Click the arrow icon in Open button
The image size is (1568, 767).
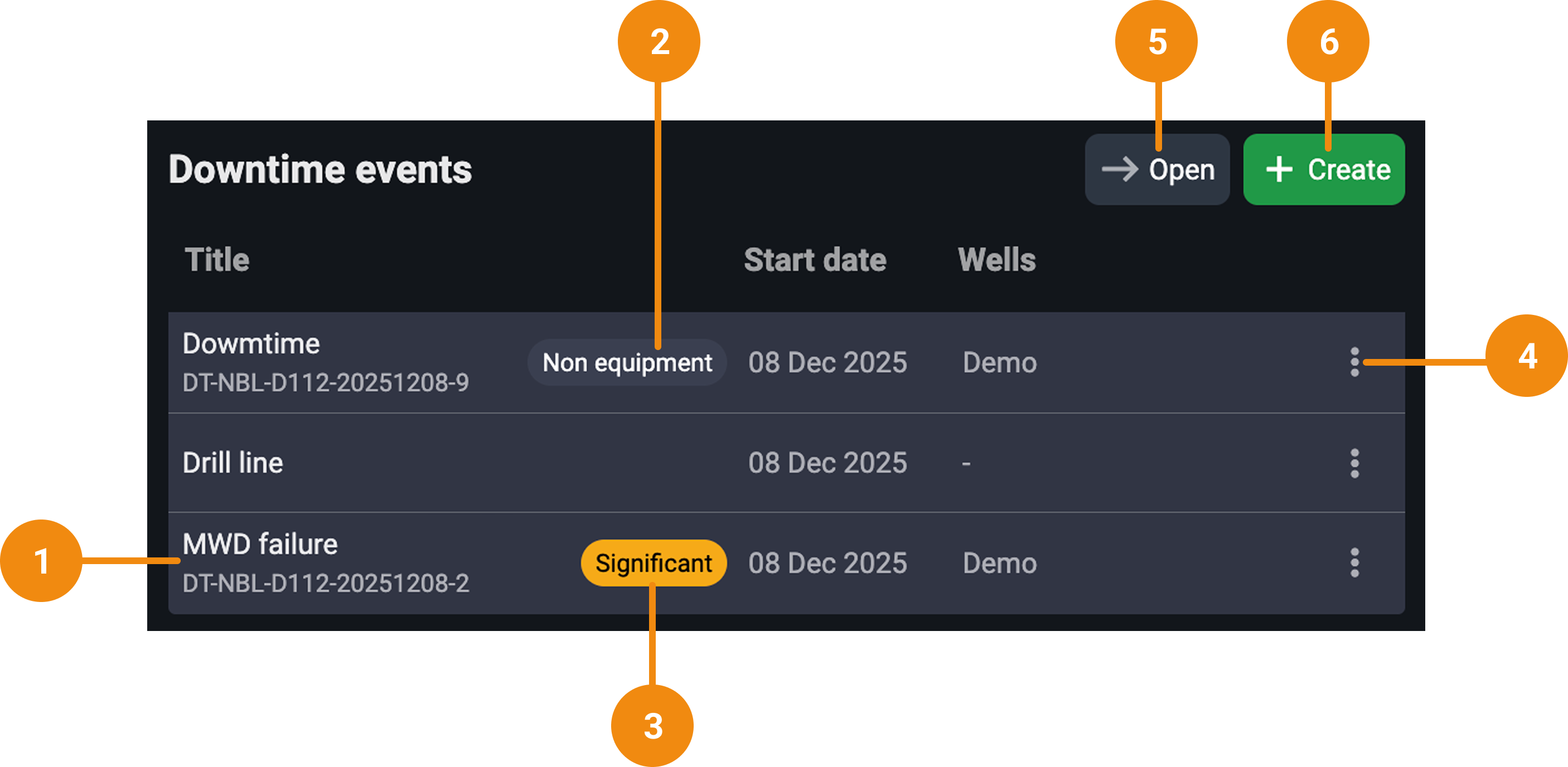click(x=1119, y=169)
